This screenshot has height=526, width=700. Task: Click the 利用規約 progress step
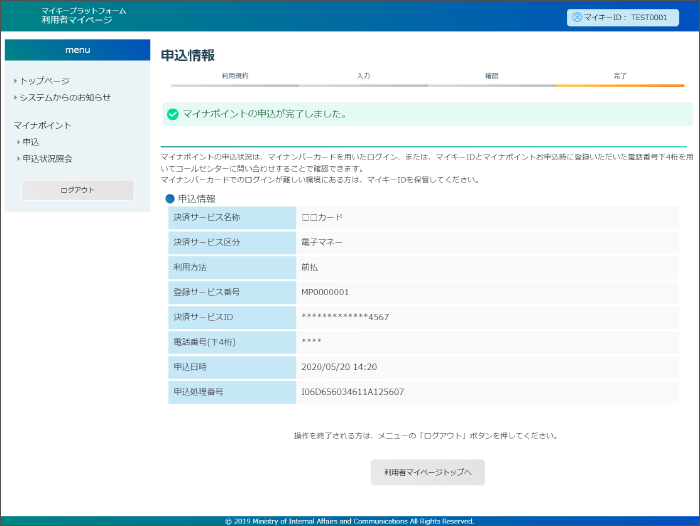coord(235,76)
